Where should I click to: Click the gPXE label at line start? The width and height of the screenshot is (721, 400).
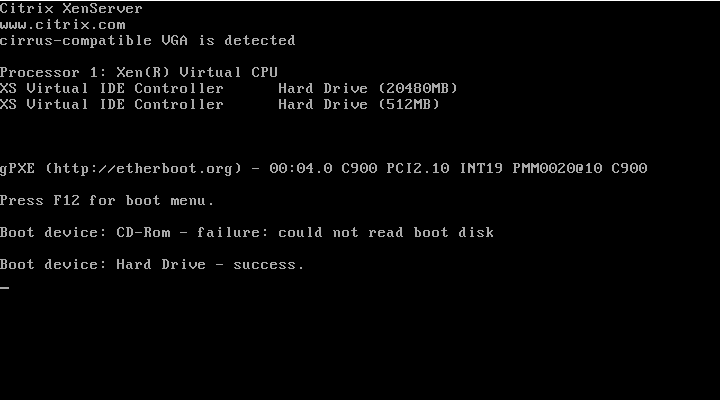(17, 169)
